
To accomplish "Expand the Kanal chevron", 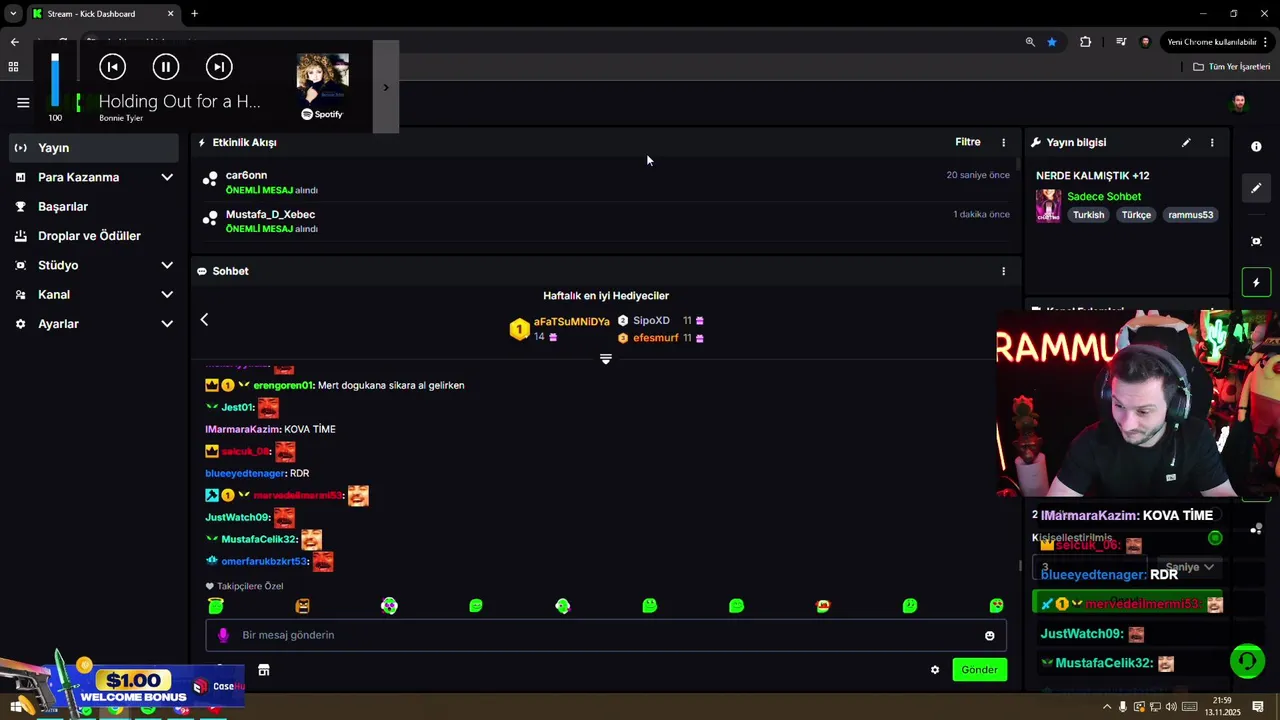I will point(167,295).
